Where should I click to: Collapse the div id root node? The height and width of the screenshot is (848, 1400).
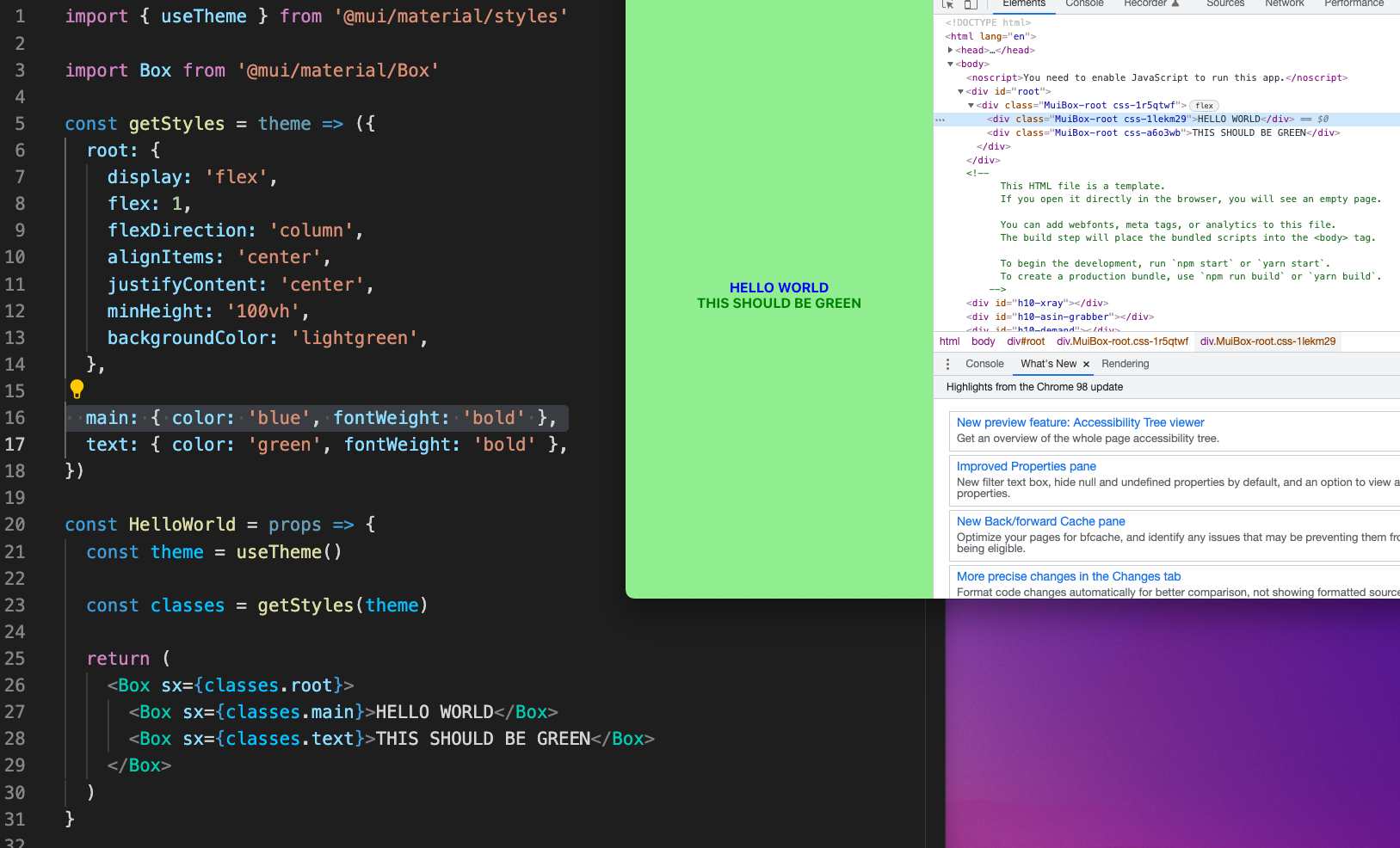(960, 91)
